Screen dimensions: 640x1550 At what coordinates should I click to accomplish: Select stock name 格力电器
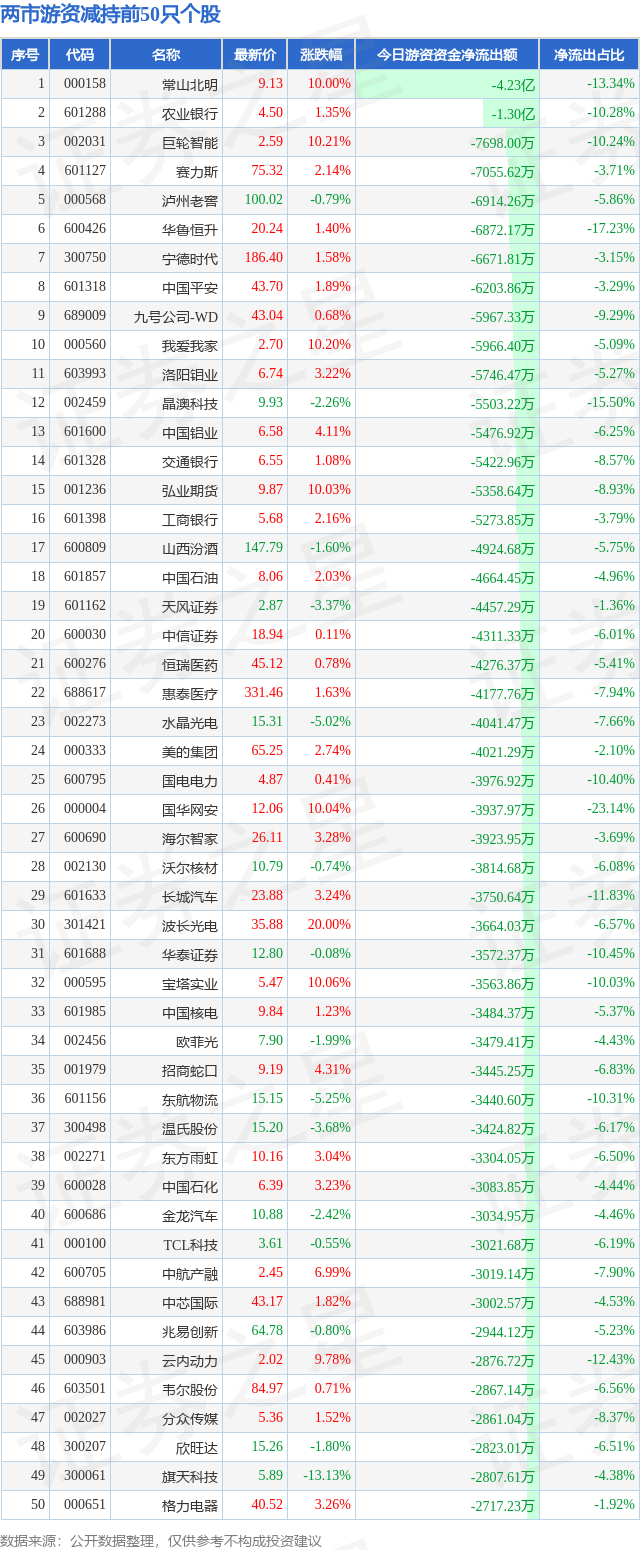[190, 1505]
